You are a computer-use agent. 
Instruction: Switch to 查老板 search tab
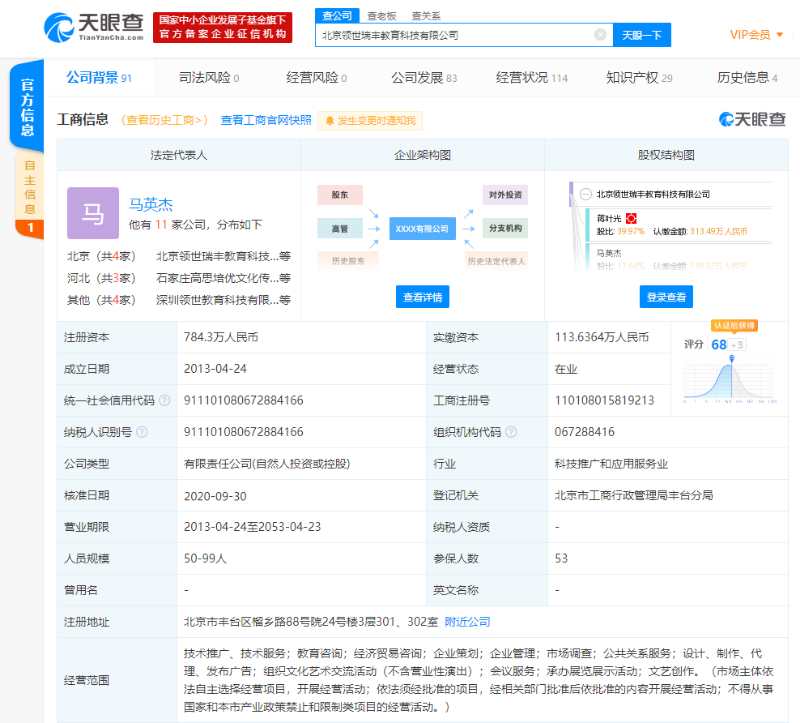point(382,16)
